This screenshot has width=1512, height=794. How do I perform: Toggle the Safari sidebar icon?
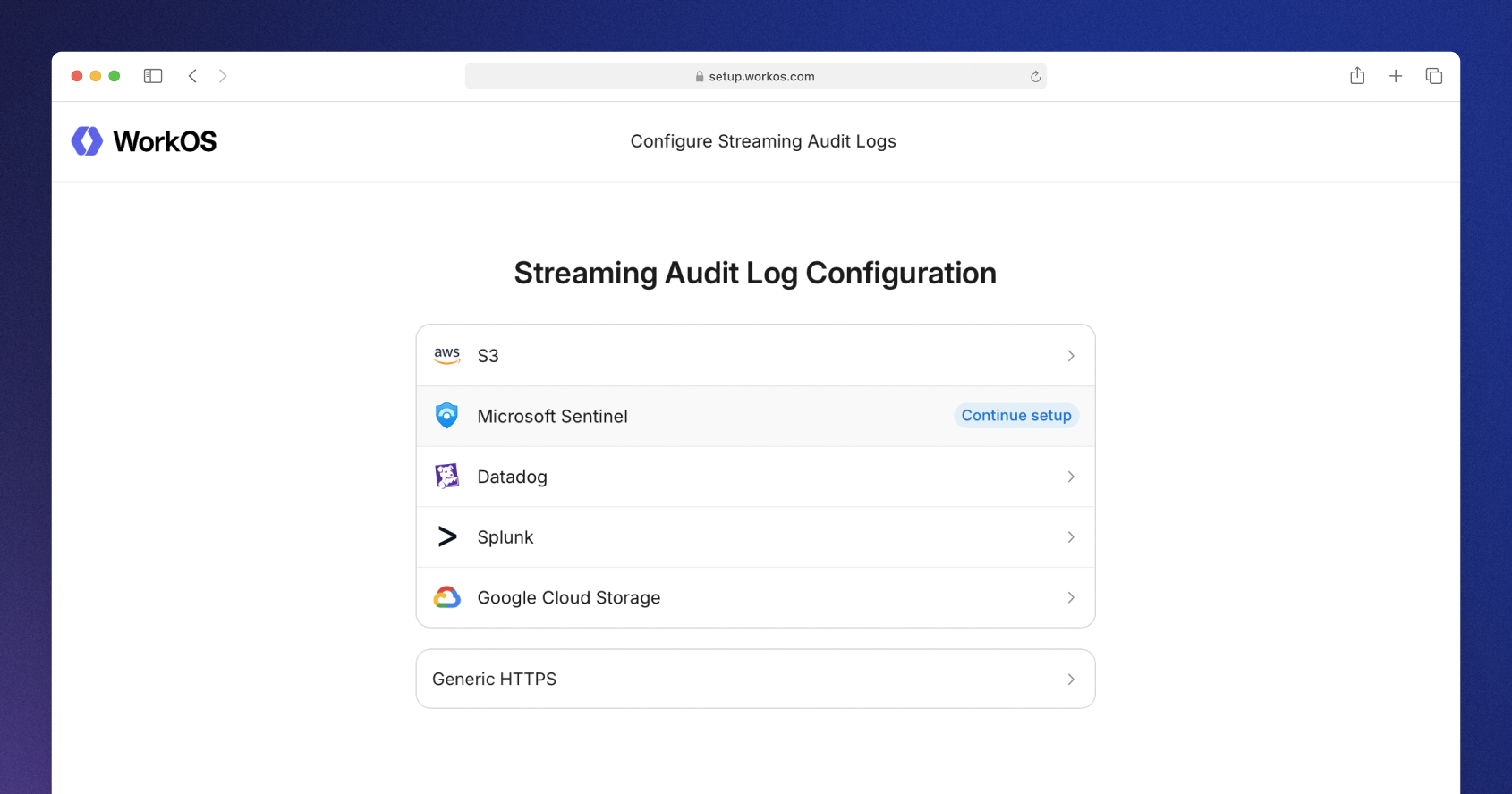coord(153,76)
